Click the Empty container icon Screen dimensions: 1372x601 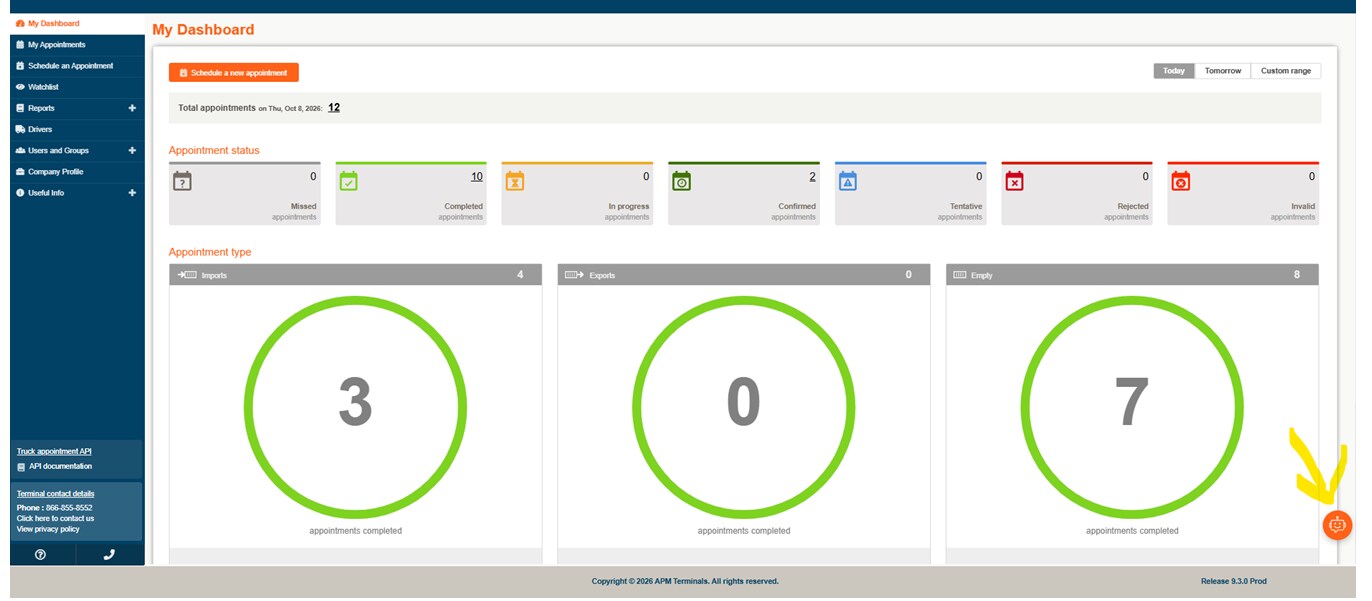coord(959,275)
